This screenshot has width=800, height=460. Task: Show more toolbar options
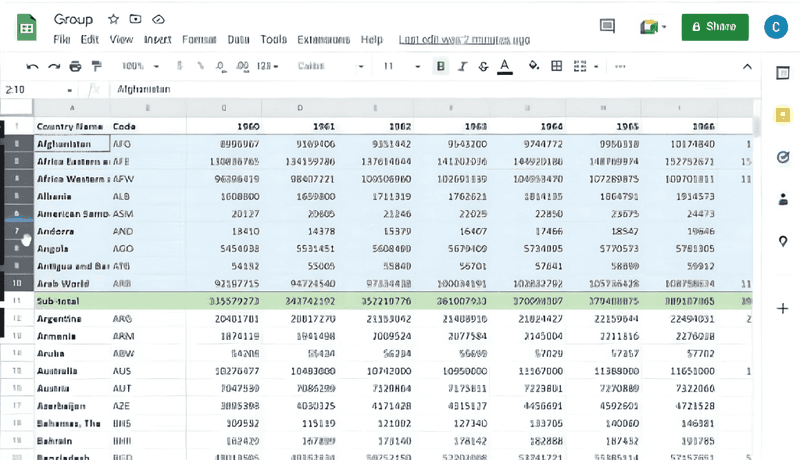tap(620, 66)
